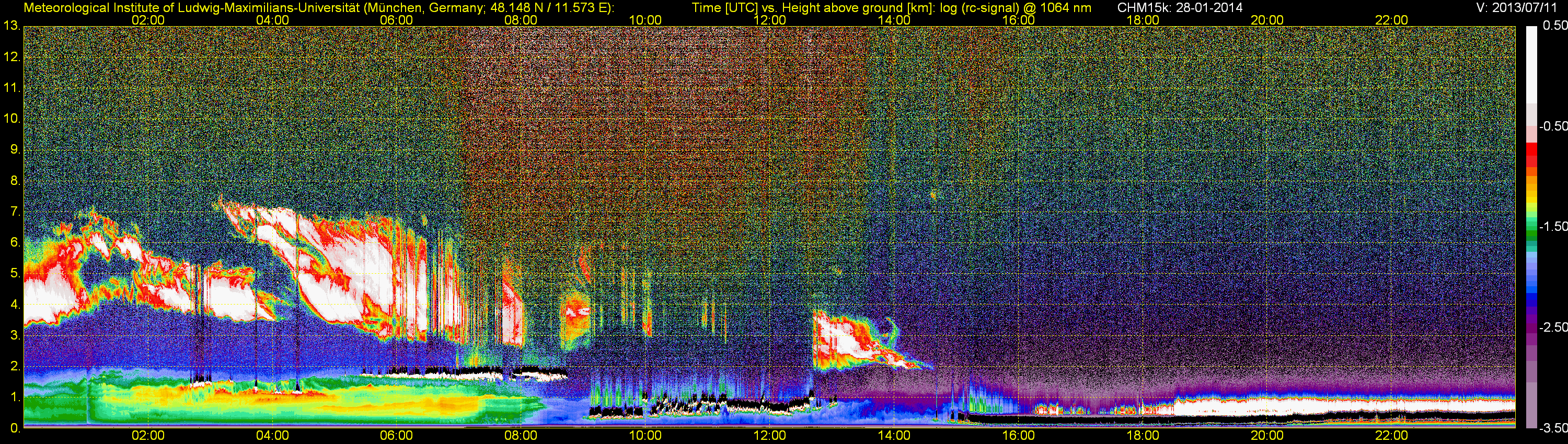Viewport: 1568px width, 444px height.
Task: Click 10:00 on the top time axis
Action: tap(645, 20)
